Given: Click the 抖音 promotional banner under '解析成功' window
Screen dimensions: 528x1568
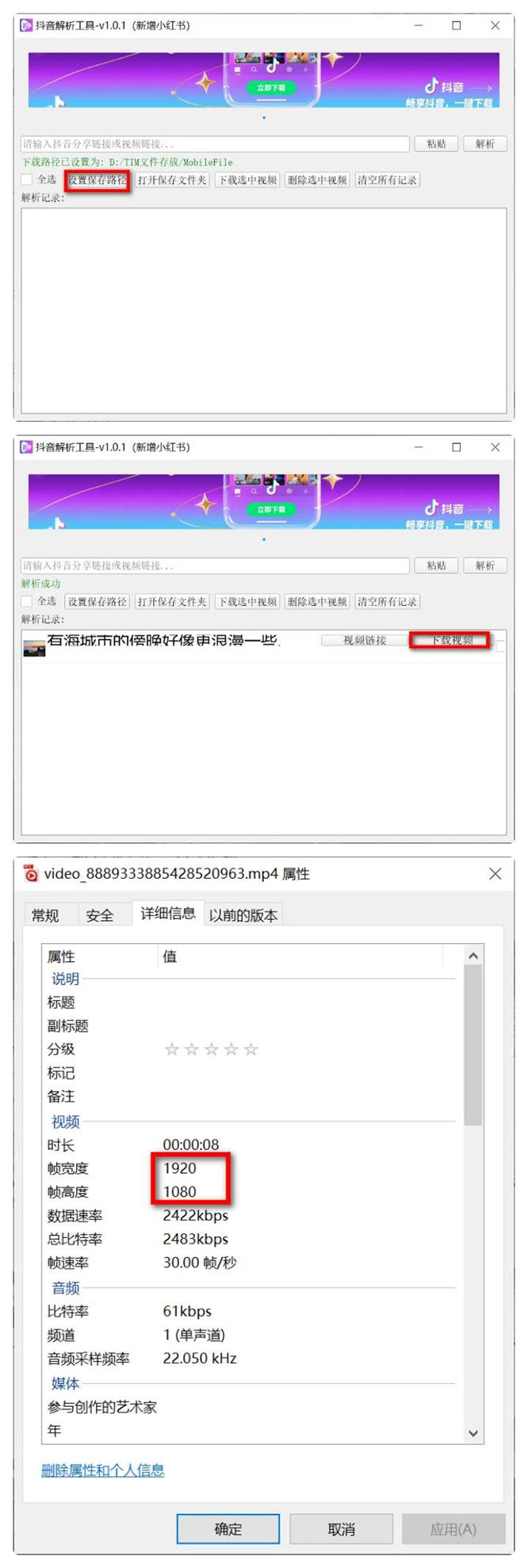Looking at the screenshot, I should 263,502.
